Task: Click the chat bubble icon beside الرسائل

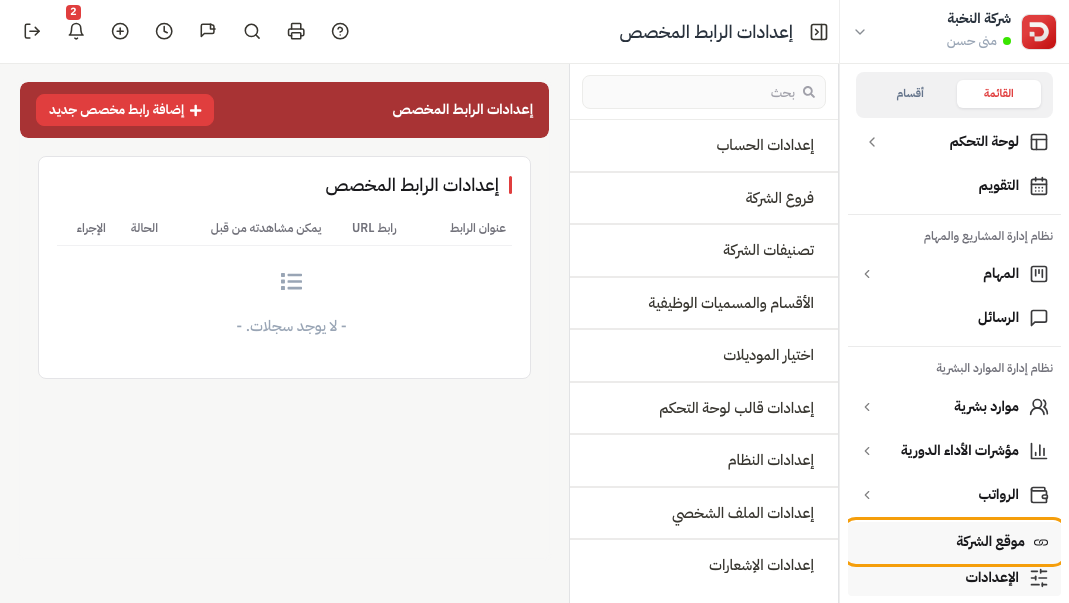Action: point(1038,318)
